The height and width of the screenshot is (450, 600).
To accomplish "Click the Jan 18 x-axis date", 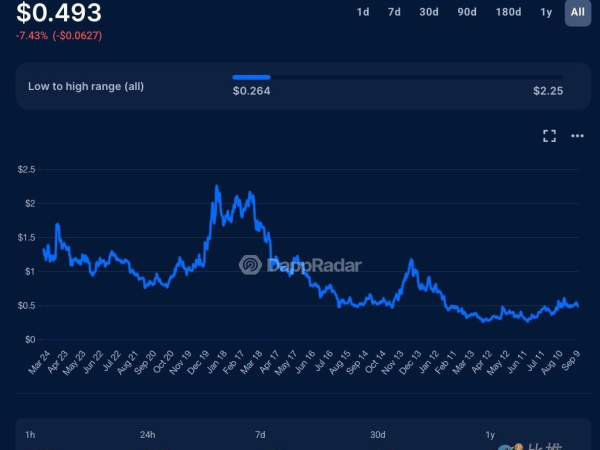I will 217,362.
